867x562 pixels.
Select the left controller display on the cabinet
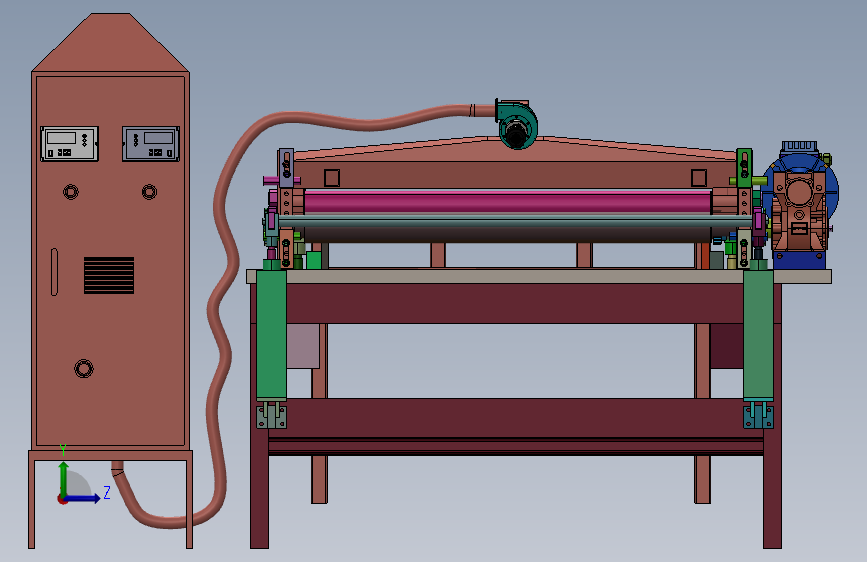[x=70, y=144]
